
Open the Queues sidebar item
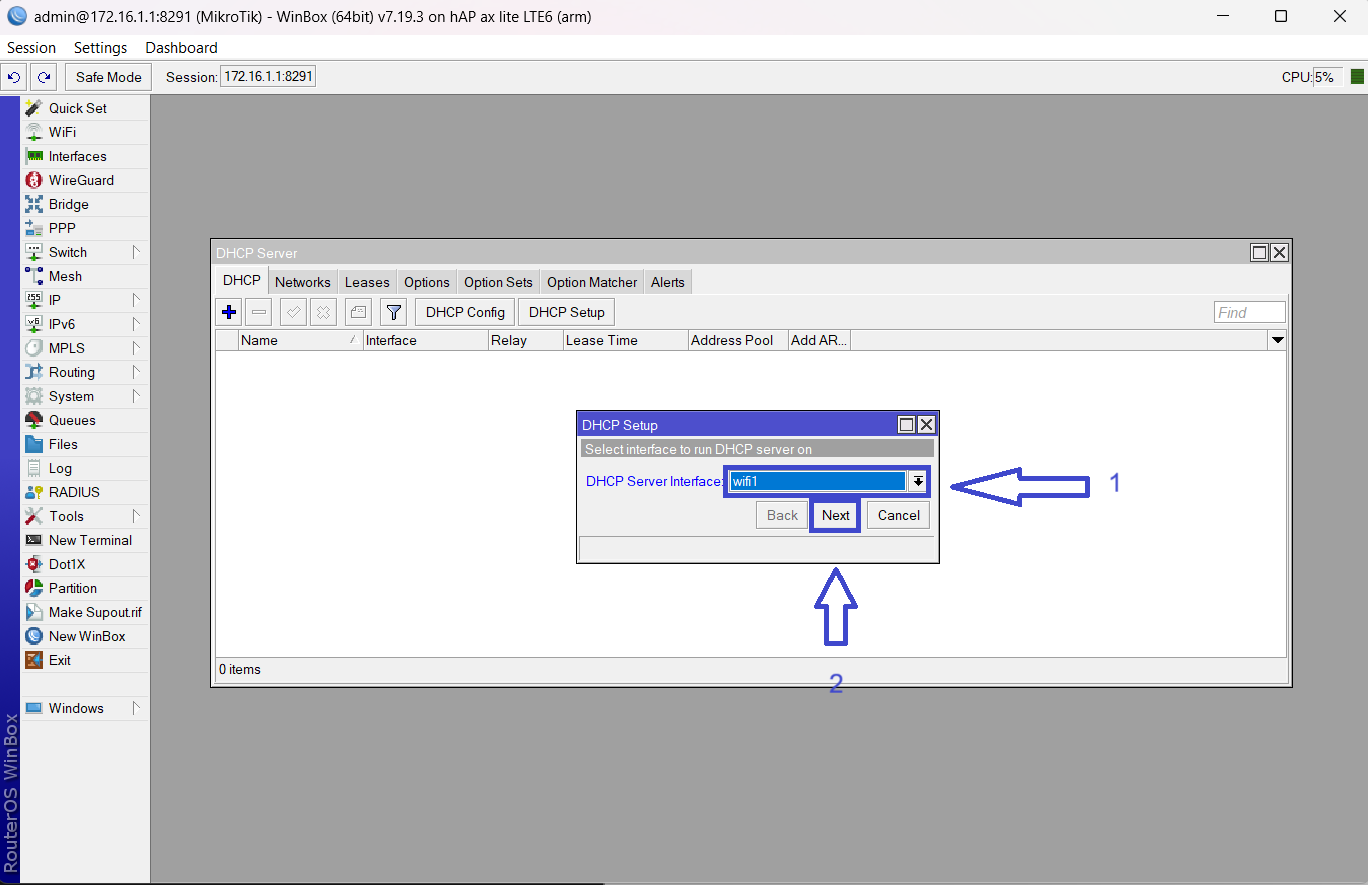pos(85,420)
